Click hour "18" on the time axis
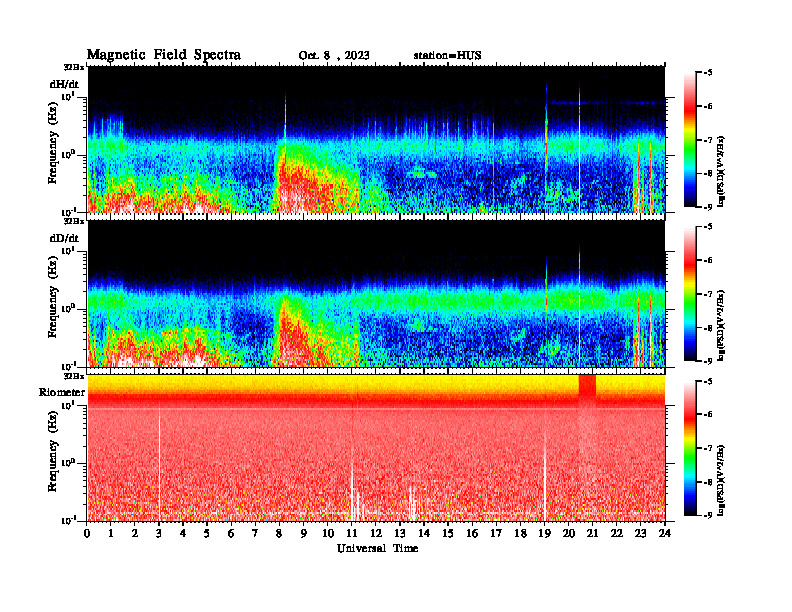This screenshot has height=612, width=792. click(x=520, y=533)
